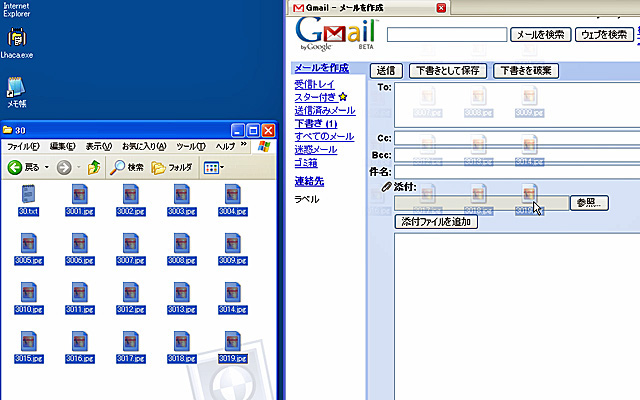640x400 pixels.
Task: Open the ファイル(F) menu
Action: pos(23,146)
